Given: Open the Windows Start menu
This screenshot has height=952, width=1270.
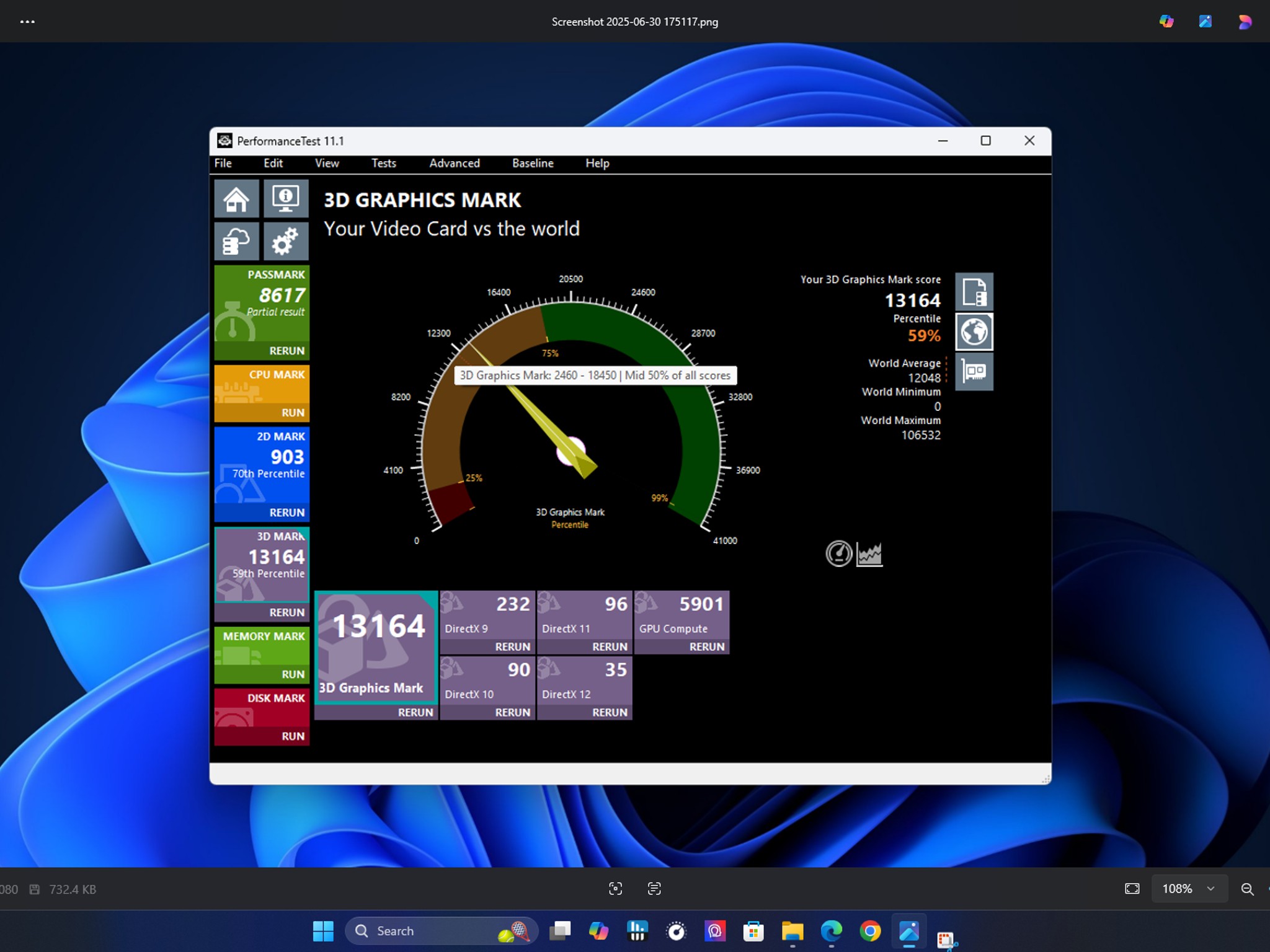Looking at the screenshot, I should (323, 931).
